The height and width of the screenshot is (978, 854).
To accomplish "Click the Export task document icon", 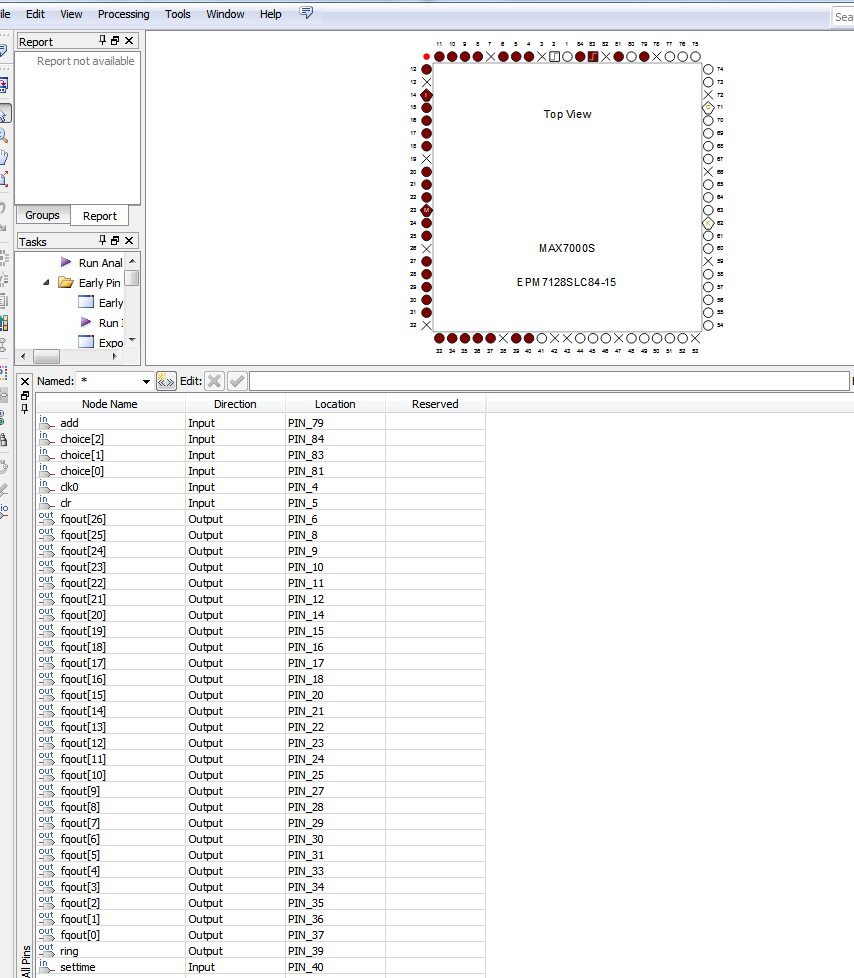I will pyautogui.click(x=86, y=342).
